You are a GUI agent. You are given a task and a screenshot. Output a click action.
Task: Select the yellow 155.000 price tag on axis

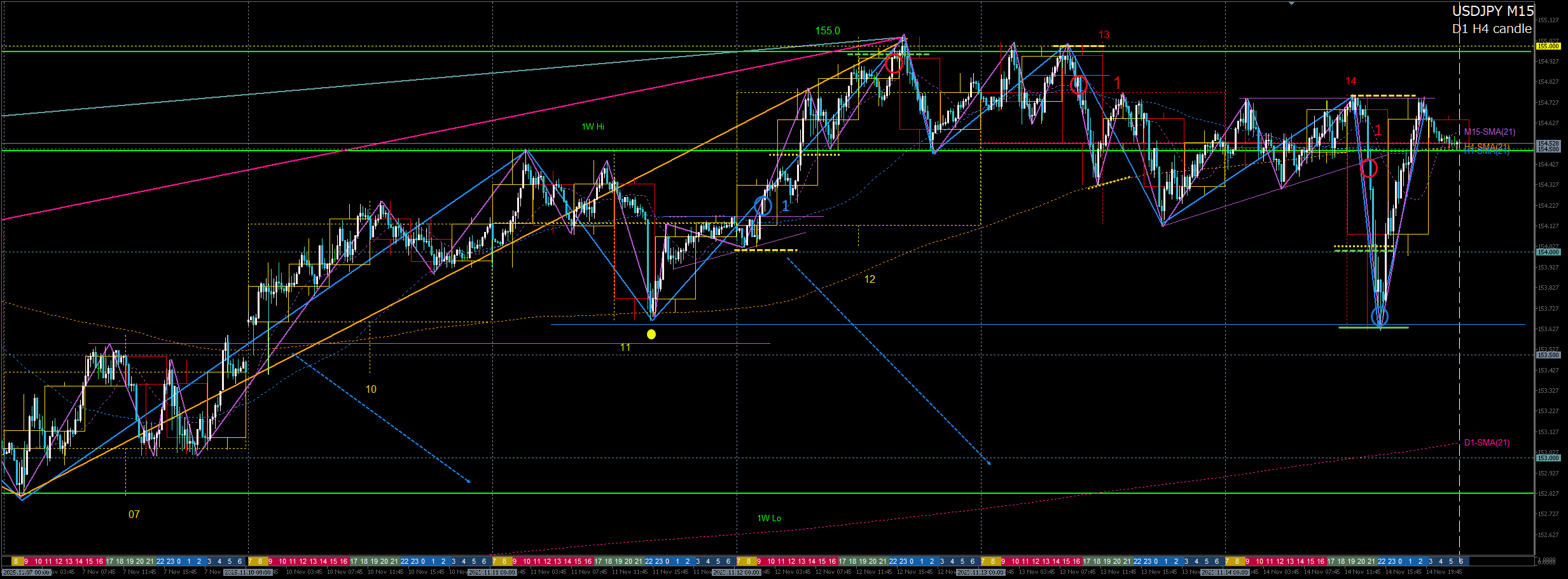[1548, 46]
